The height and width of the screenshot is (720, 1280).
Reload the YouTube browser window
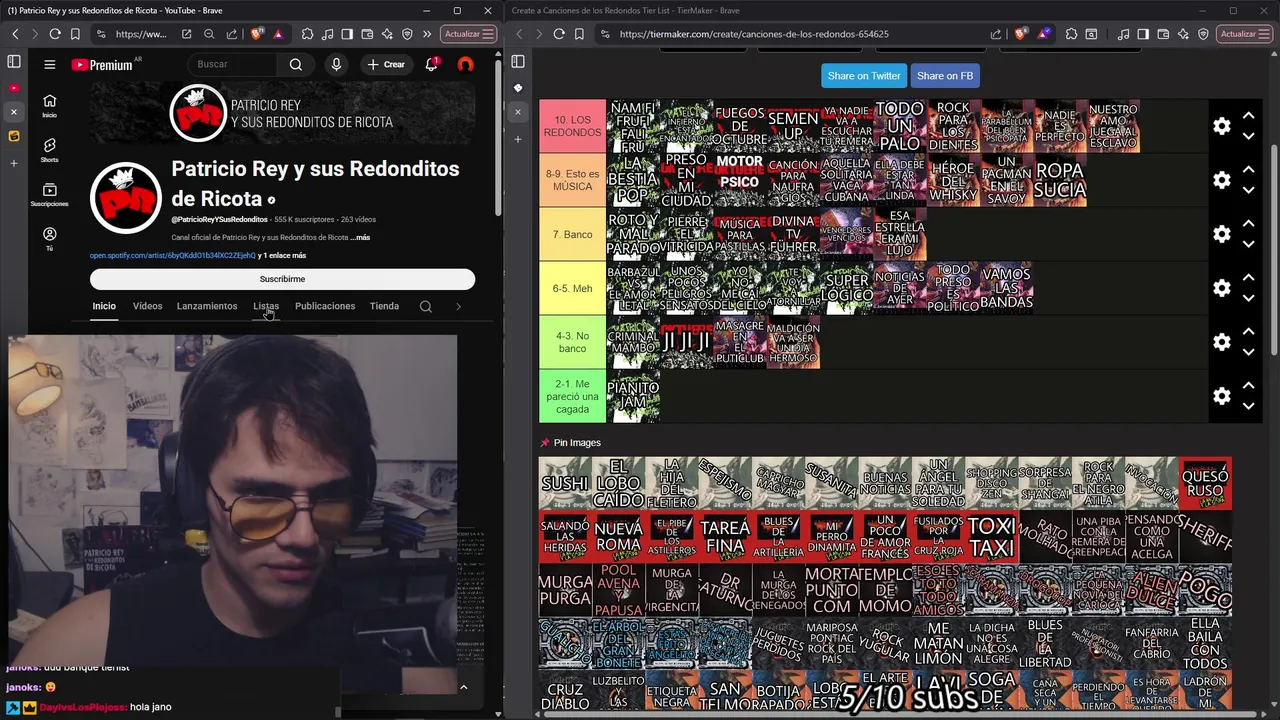pyautogui.click(x=55, y=34)
